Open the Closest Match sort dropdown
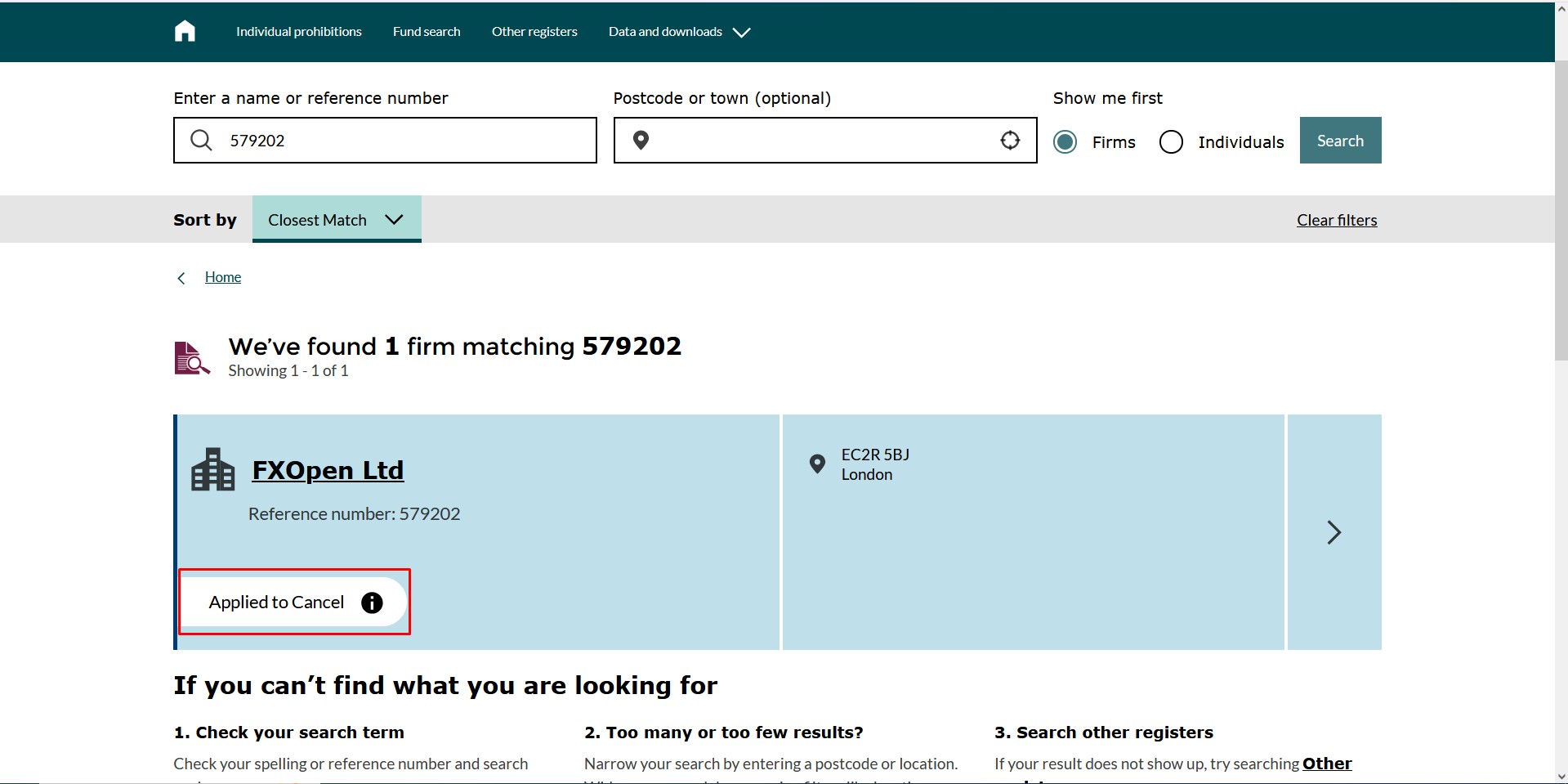Image resolution: width=1568 pixels, height=784 pixels. click(337, 219)
